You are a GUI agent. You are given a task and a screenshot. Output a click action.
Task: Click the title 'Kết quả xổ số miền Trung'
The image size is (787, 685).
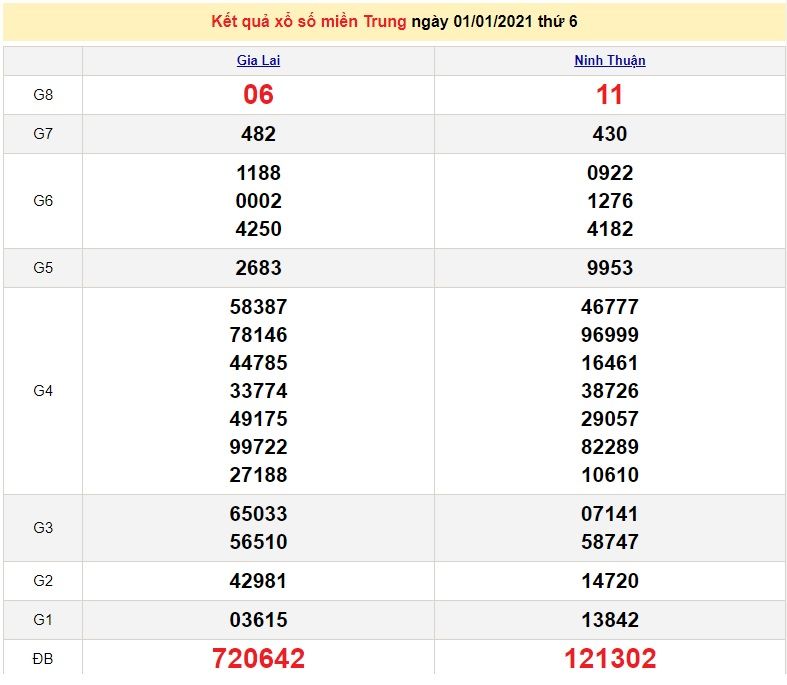pos(309,21)
